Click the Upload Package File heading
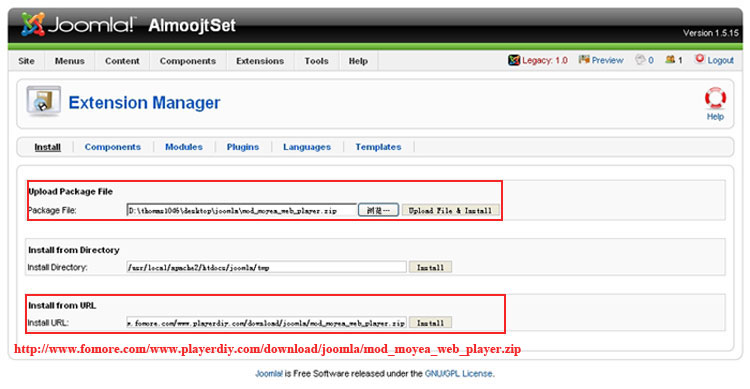Viewport: 750px width, 389px height. tap(71, 191)
